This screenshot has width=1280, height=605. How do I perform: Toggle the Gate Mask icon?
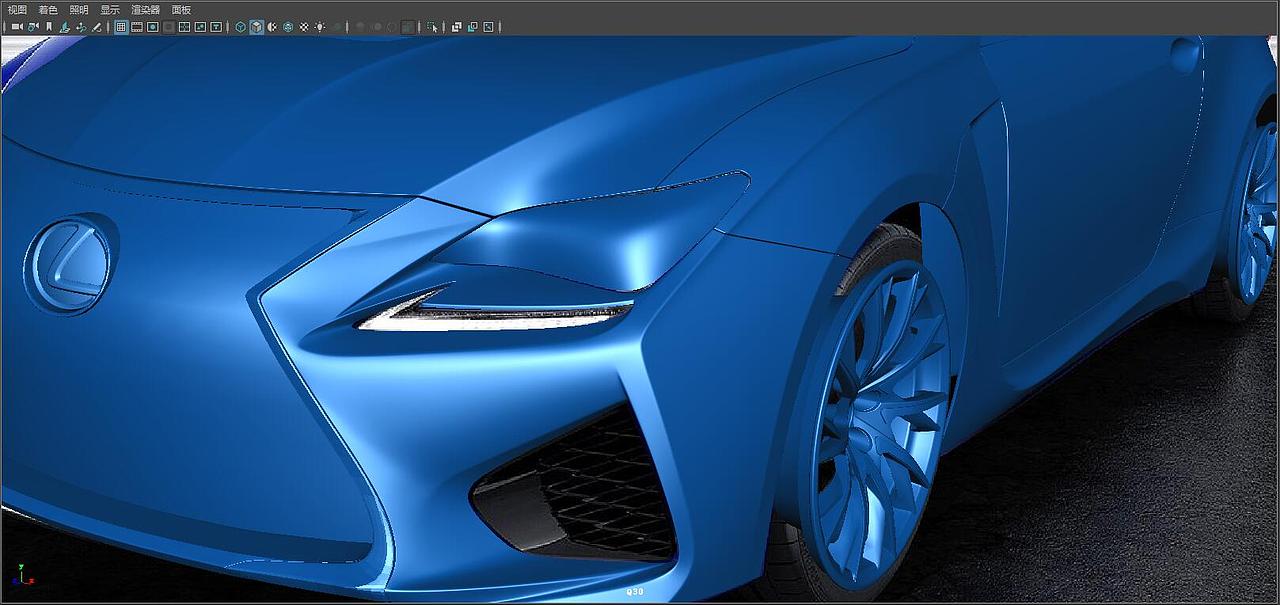pyautogui.click(x=168, y=27)
